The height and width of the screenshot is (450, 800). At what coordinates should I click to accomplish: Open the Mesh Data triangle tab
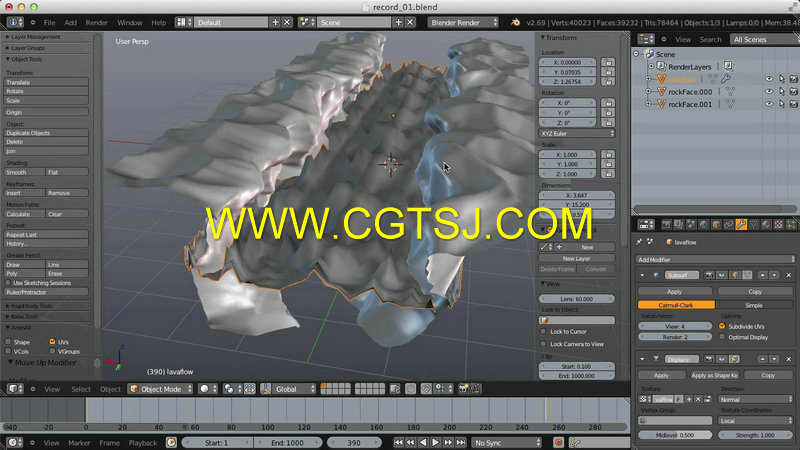754,225
